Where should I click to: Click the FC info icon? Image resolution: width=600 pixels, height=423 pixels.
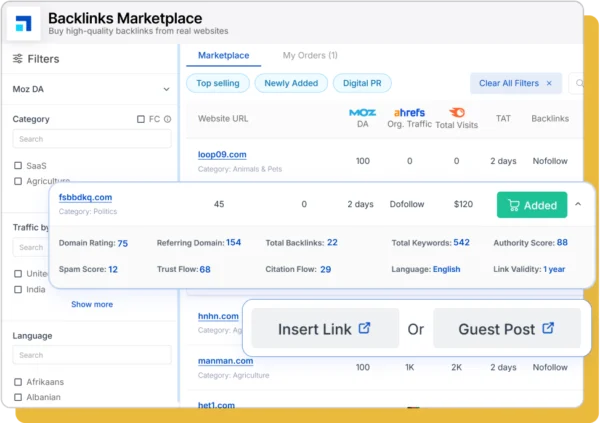(x=167, y=119)
